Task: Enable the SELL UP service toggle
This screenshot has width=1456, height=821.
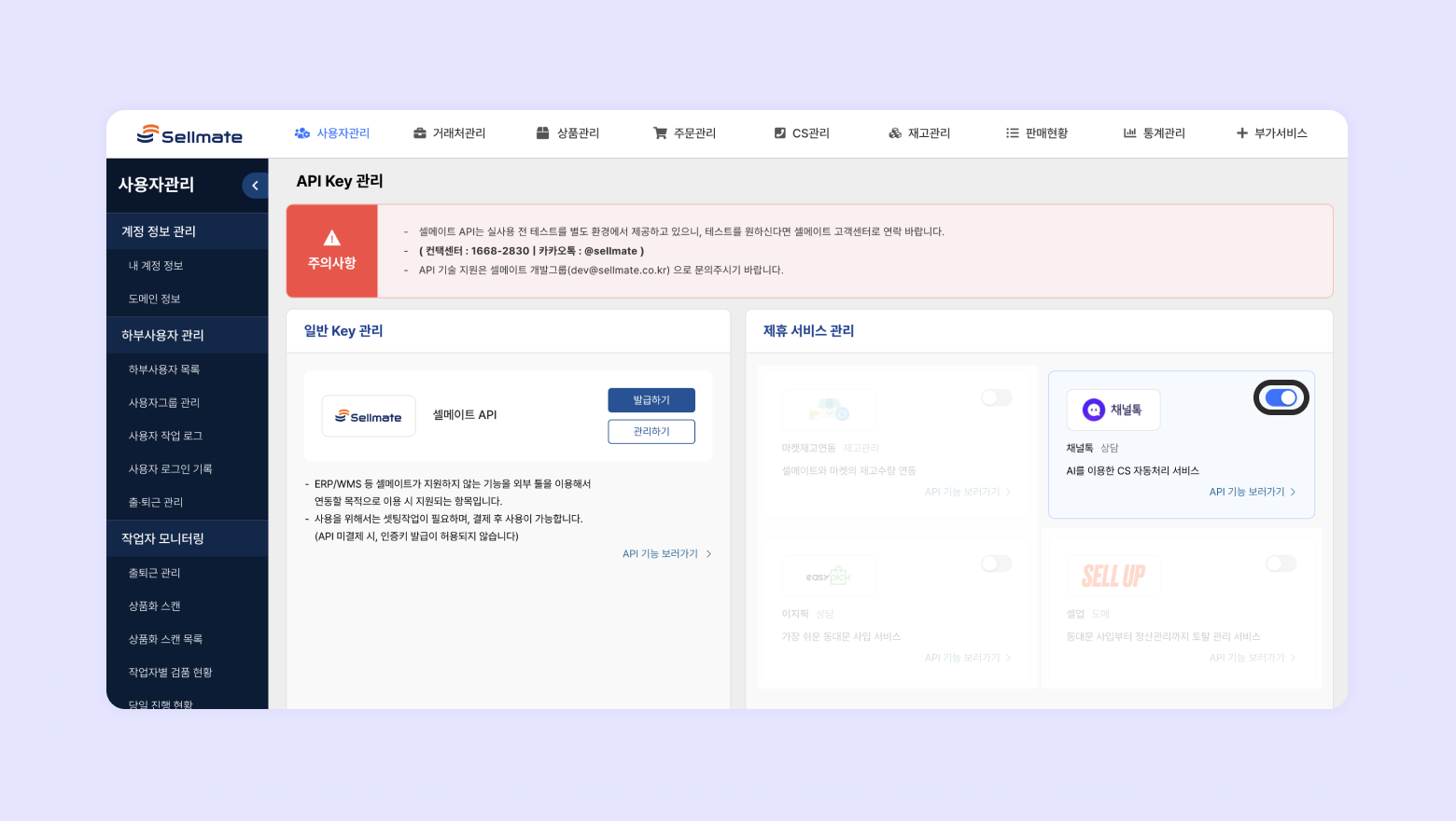Action: click(x=1281, y=564)
